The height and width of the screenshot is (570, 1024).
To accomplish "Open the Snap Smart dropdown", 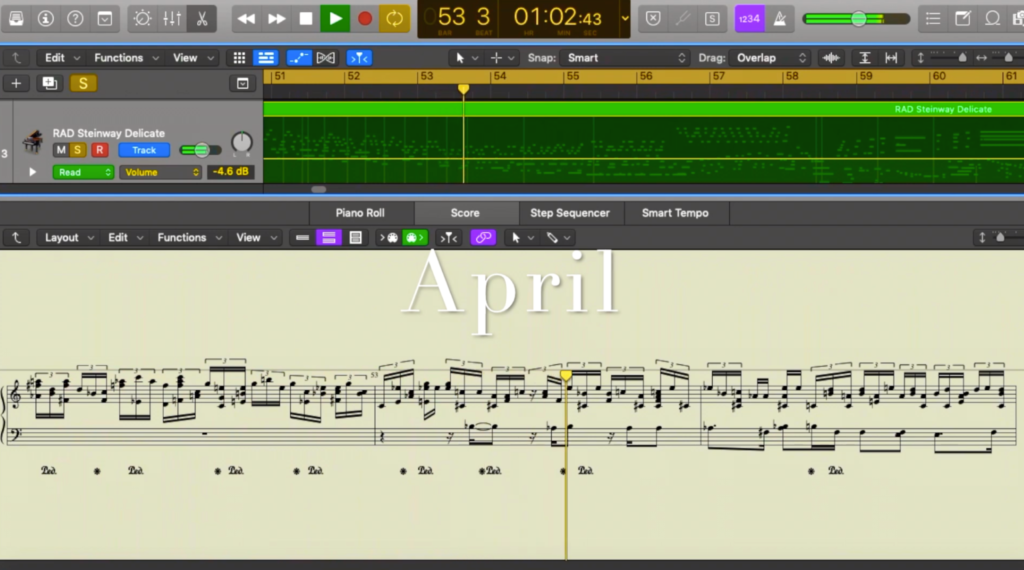I will click(626, 58).
